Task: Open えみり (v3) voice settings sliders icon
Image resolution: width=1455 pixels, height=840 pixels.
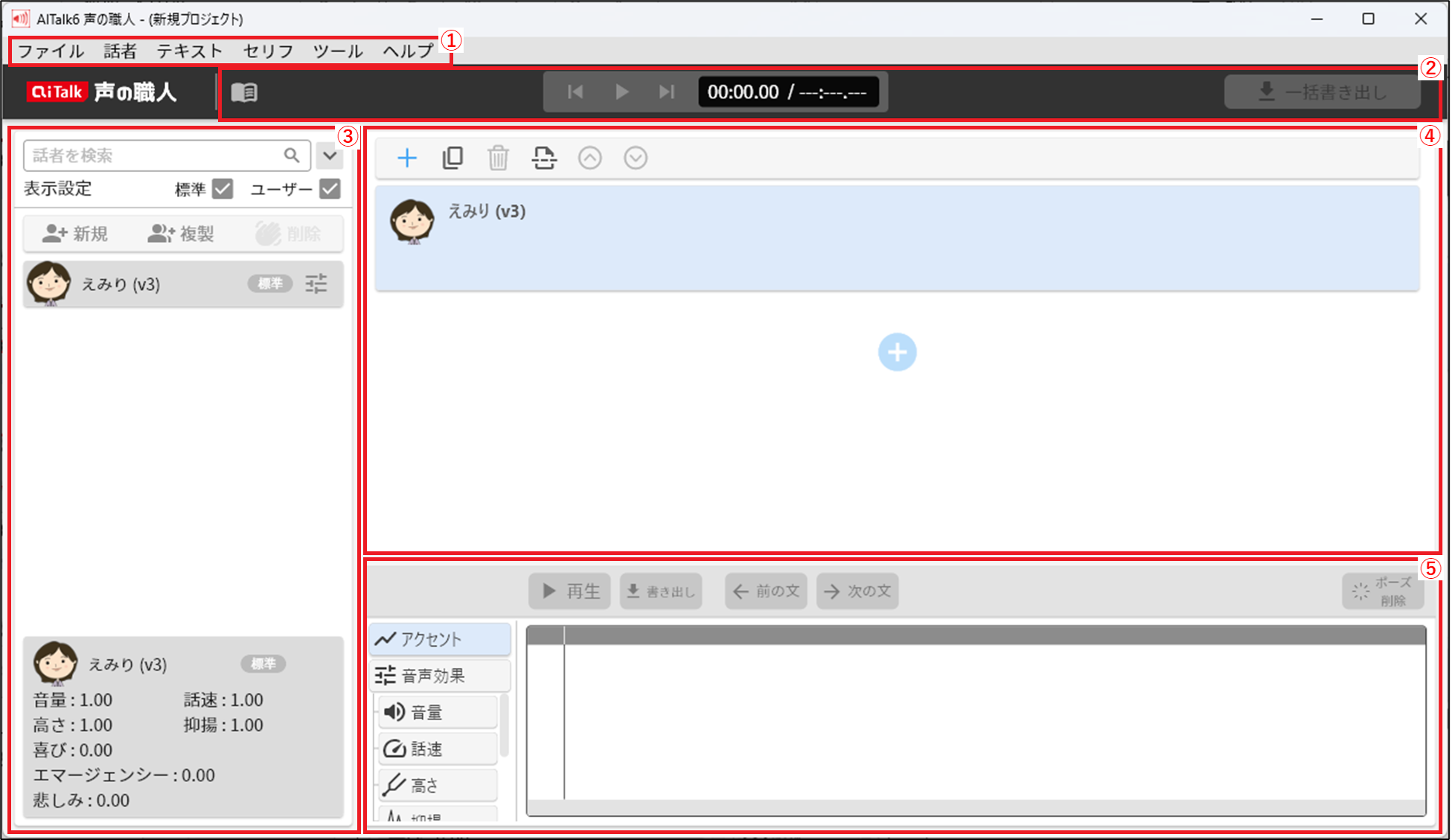Action: pyautogui.click(x=316, y=283)
